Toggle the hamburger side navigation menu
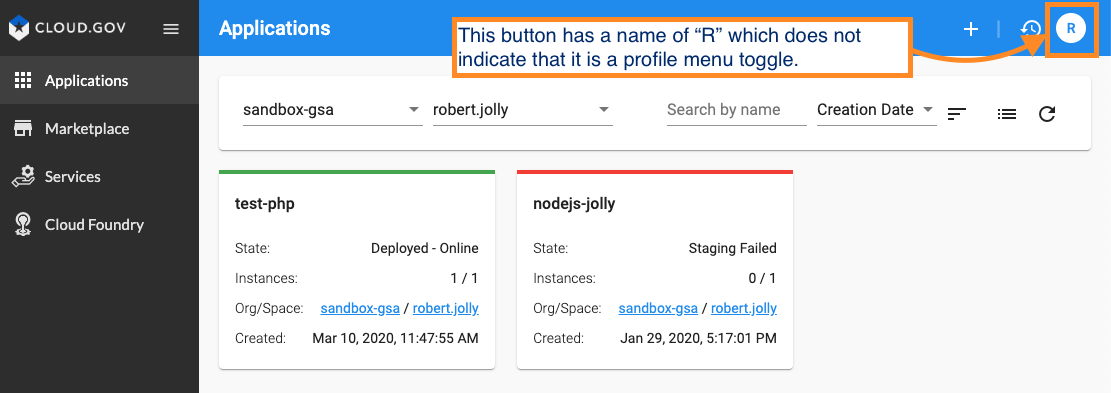The height and width of the screenshot is (393, 1111). tap(171, 29)
